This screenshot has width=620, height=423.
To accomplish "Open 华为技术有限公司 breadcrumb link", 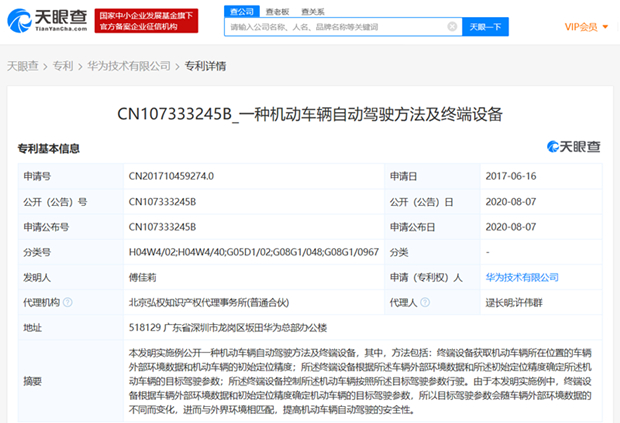I will tap(129, 66).
